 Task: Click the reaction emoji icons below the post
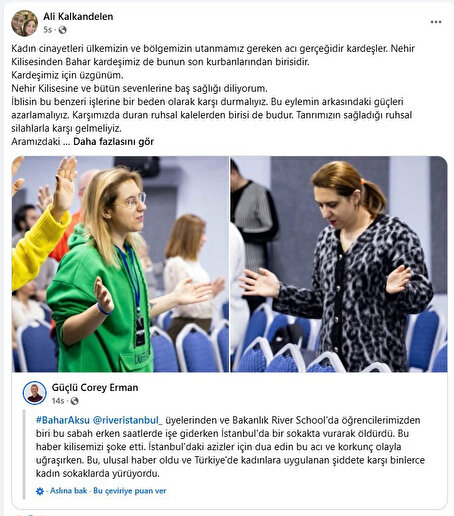pos(30,514)
